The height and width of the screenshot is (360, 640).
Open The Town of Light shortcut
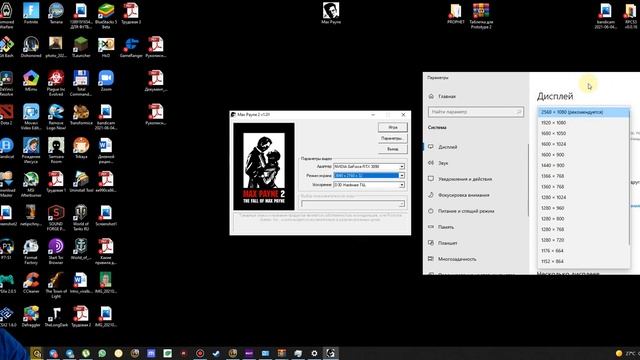(x=56, y=285)
